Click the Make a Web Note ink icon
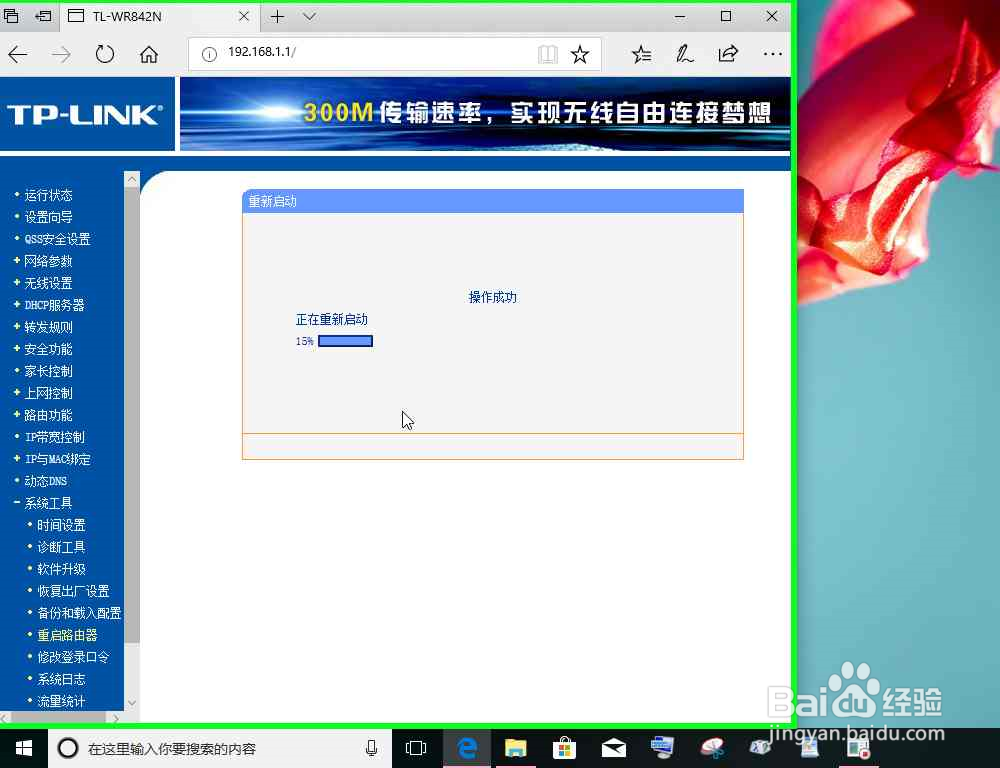 coord(684,54)
